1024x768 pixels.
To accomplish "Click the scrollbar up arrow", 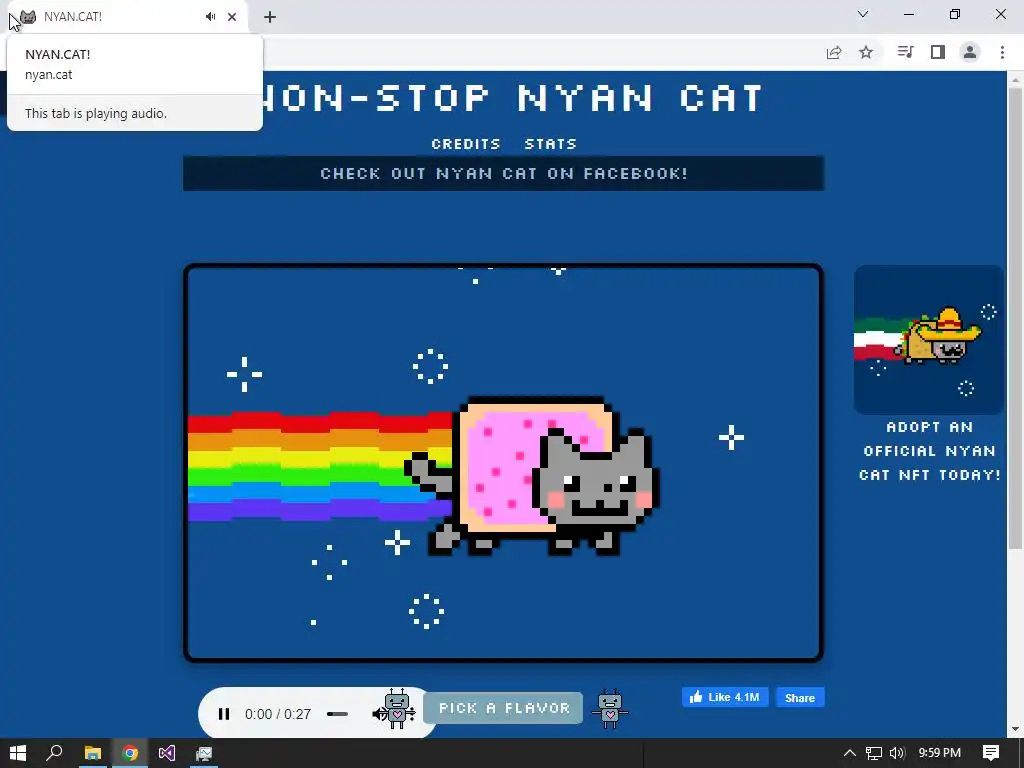I will tap(1015, 80).
